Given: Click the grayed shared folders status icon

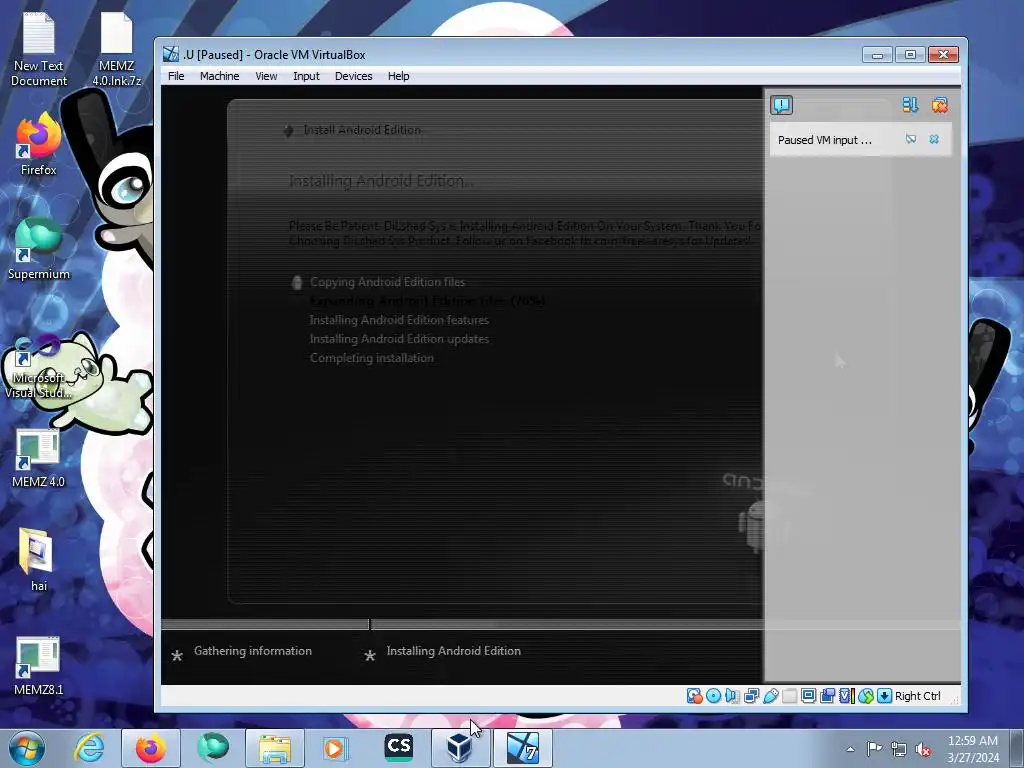Looking at the screenshot, I should [x=790, y=696].
